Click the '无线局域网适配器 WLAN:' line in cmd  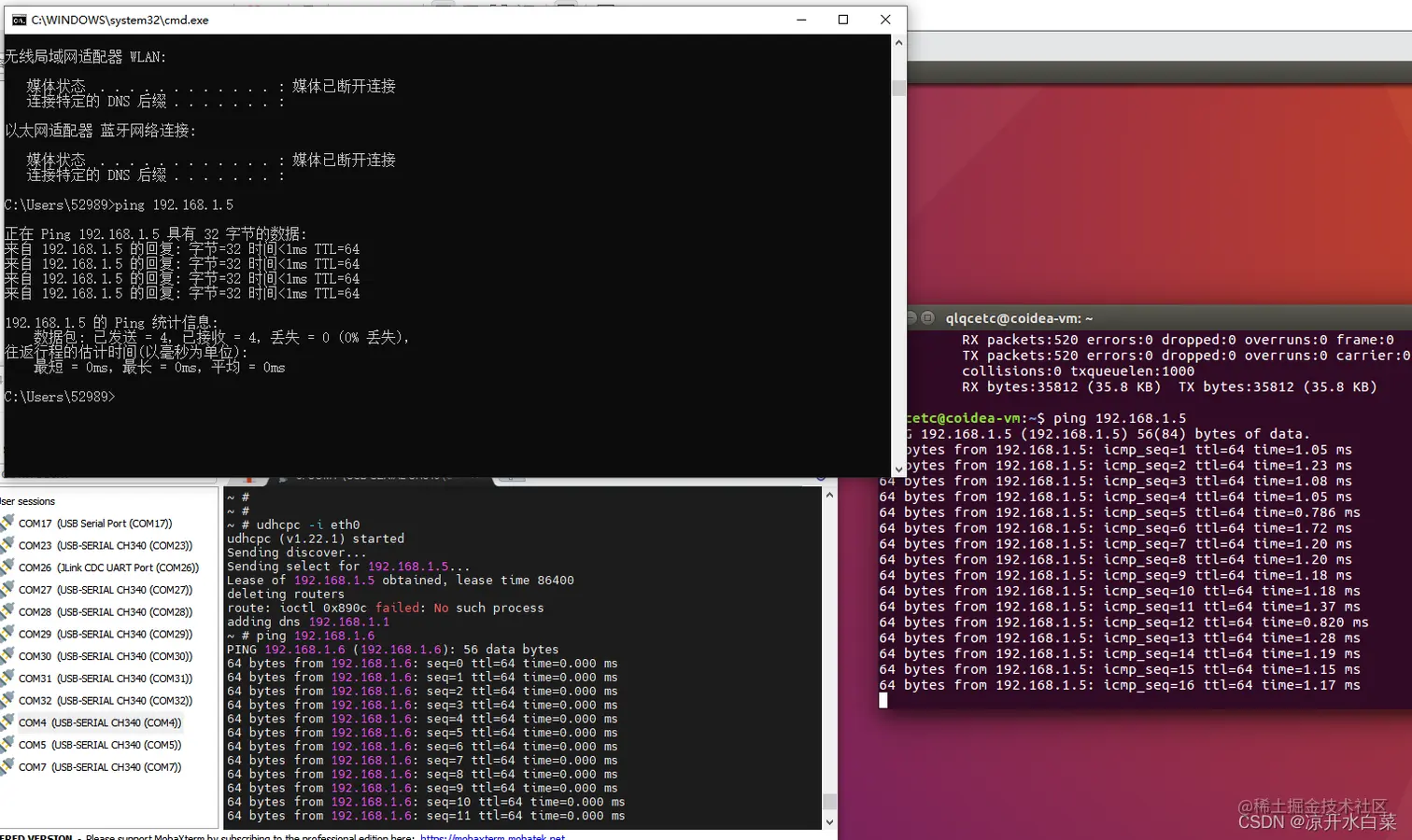pos(85,57)
